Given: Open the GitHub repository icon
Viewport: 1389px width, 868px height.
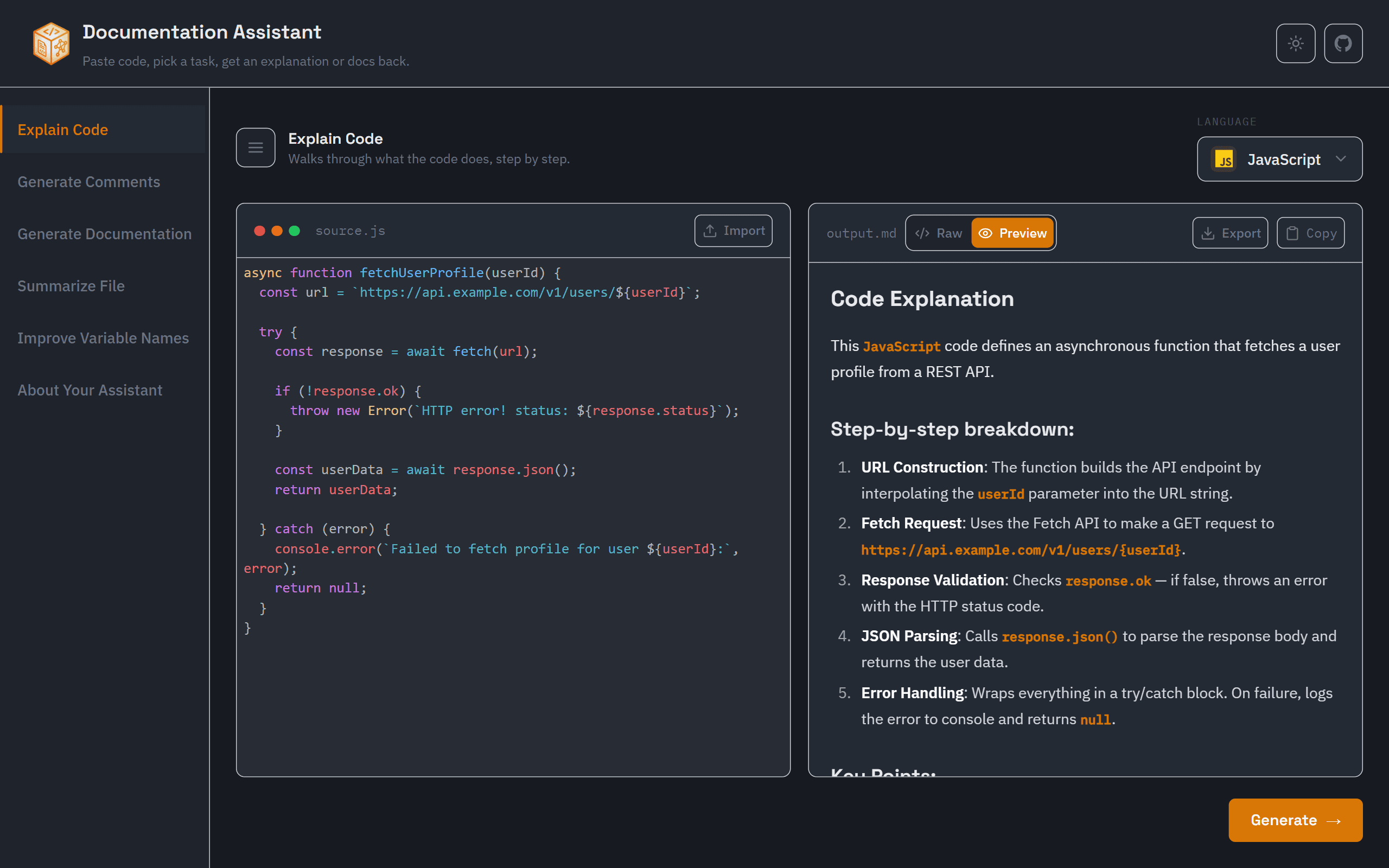Looking at the screenshot, I should click(1343, 43).
